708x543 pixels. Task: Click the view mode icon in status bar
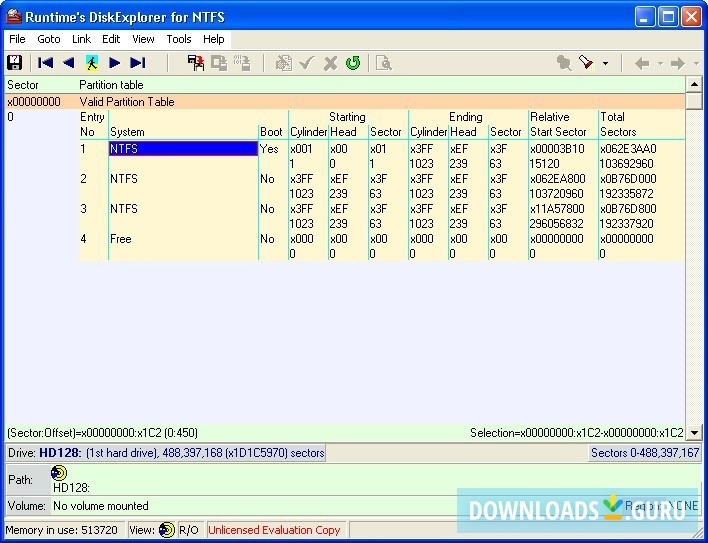[167, 530]
